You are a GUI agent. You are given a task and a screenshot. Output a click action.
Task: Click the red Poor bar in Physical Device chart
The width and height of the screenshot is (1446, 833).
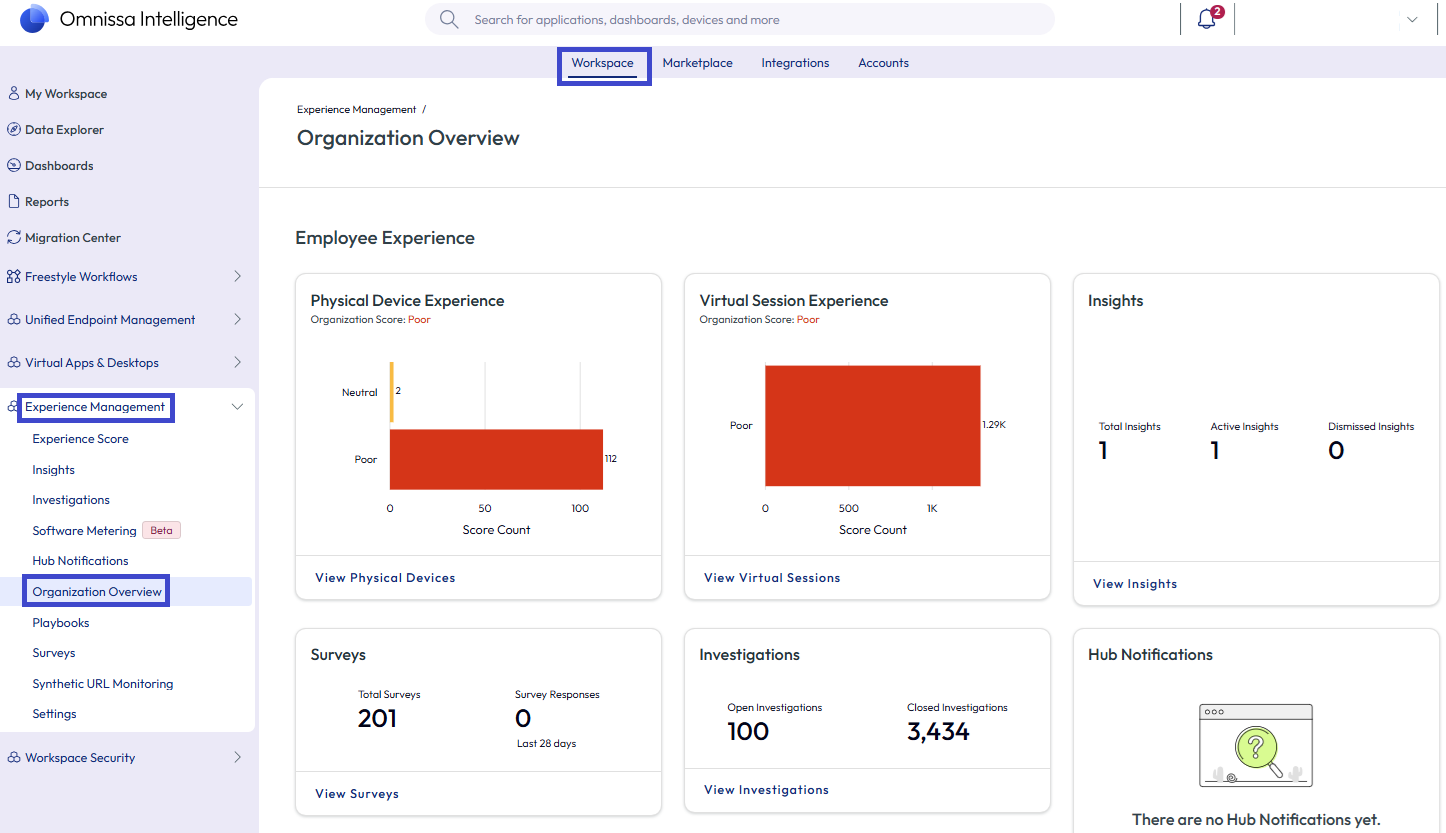pyautogui.click(x=496, y=459)
